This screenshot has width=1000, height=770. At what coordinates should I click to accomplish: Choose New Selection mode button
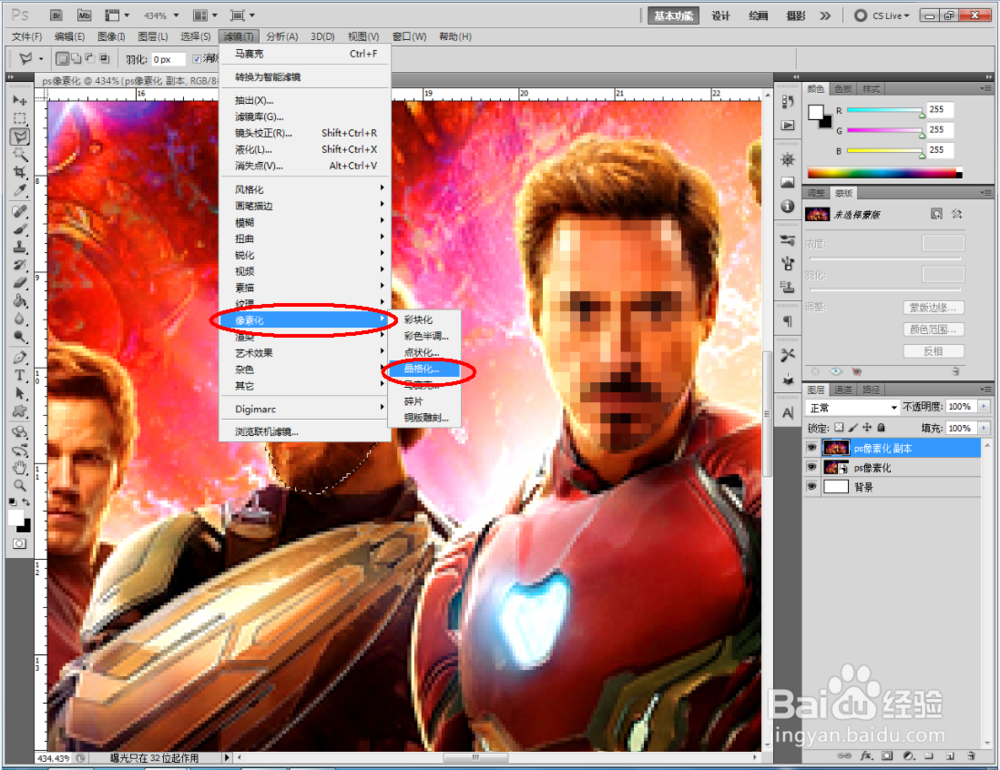pos(62,59)
